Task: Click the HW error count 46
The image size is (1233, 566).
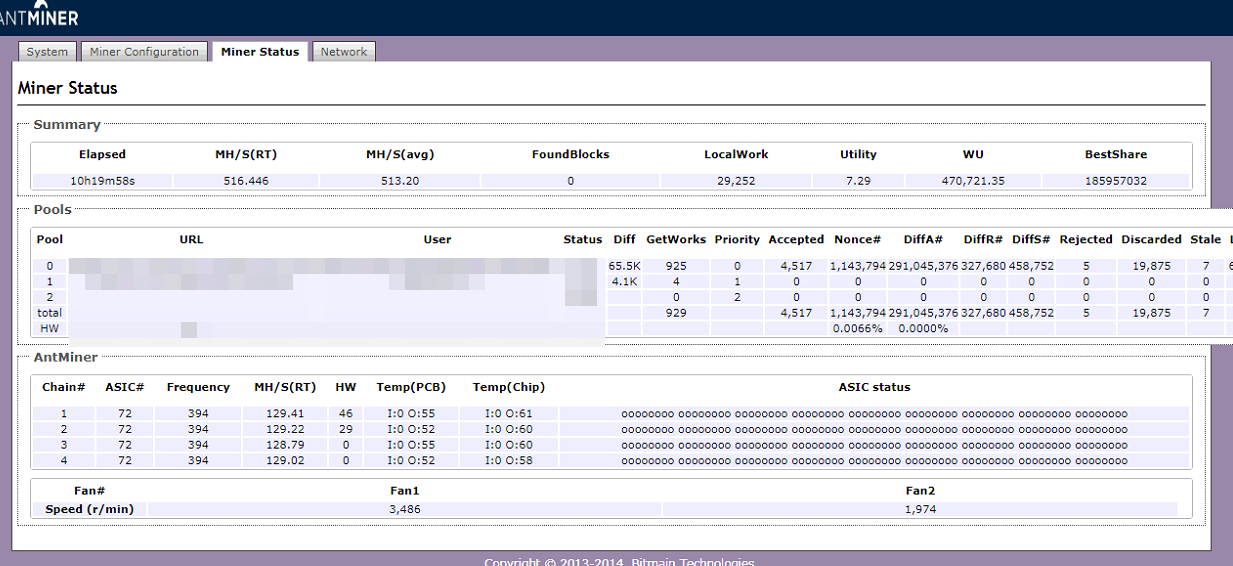Action: (x=345, y=413)
